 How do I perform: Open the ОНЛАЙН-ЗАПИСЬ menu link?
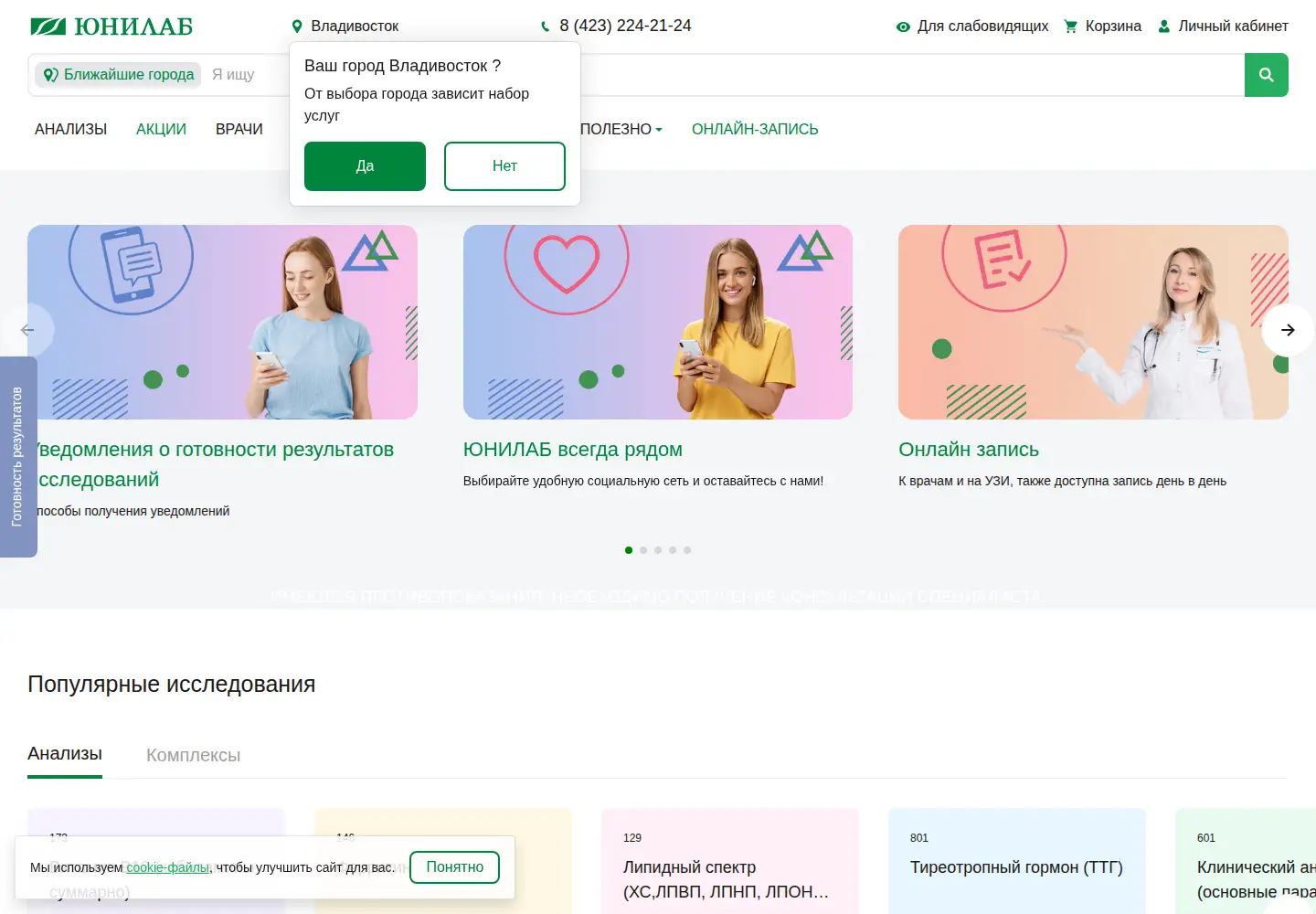tap(755, 130)
